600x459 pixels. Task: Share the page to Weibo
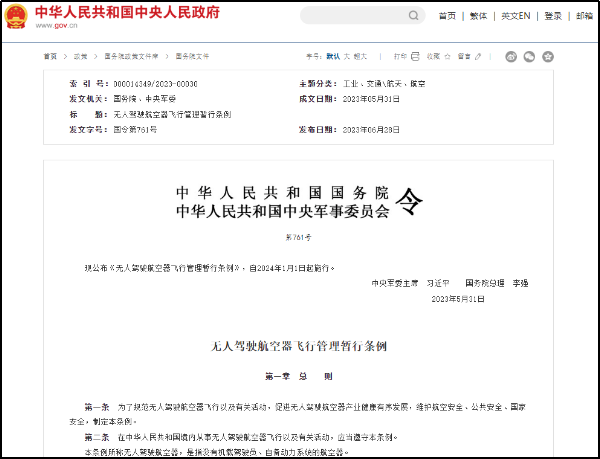[512, 57]
